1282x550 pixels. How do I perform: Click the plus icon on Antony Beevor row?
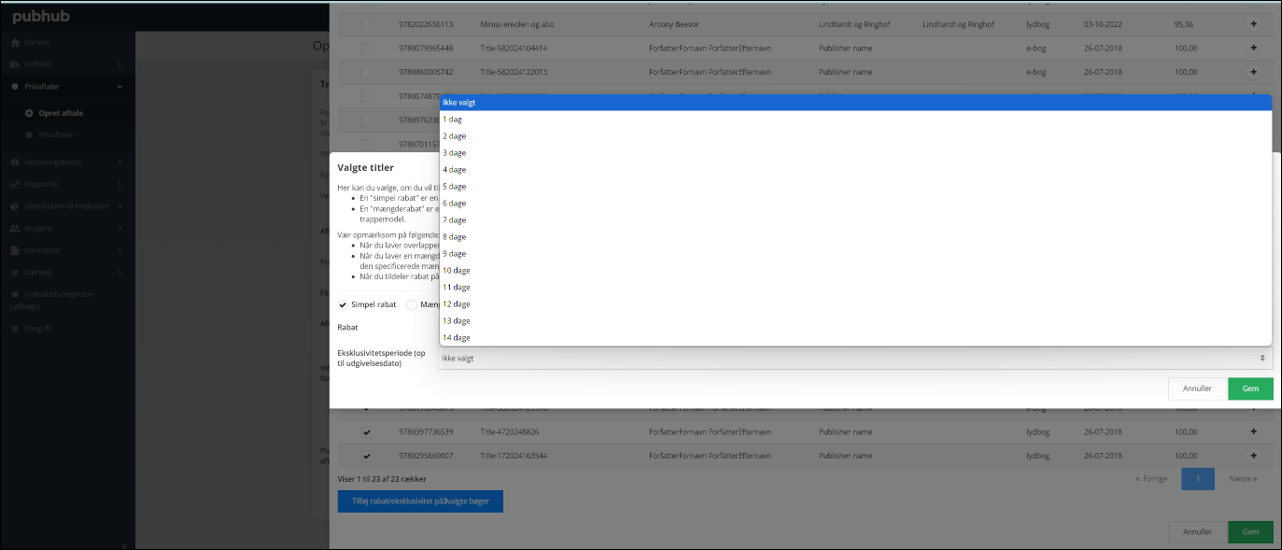1254,24
